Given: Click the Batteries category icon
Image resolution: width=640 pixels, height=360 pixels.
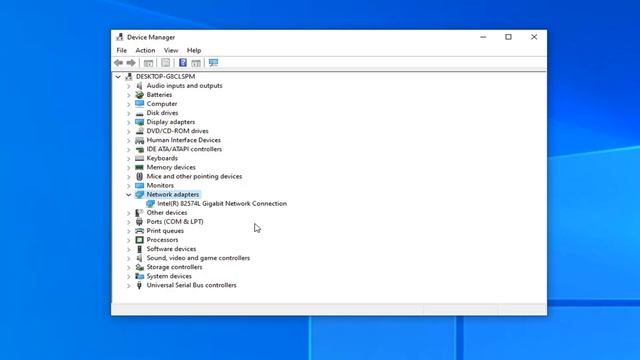Looking at the screenshot, I should [x=139, y=95].
